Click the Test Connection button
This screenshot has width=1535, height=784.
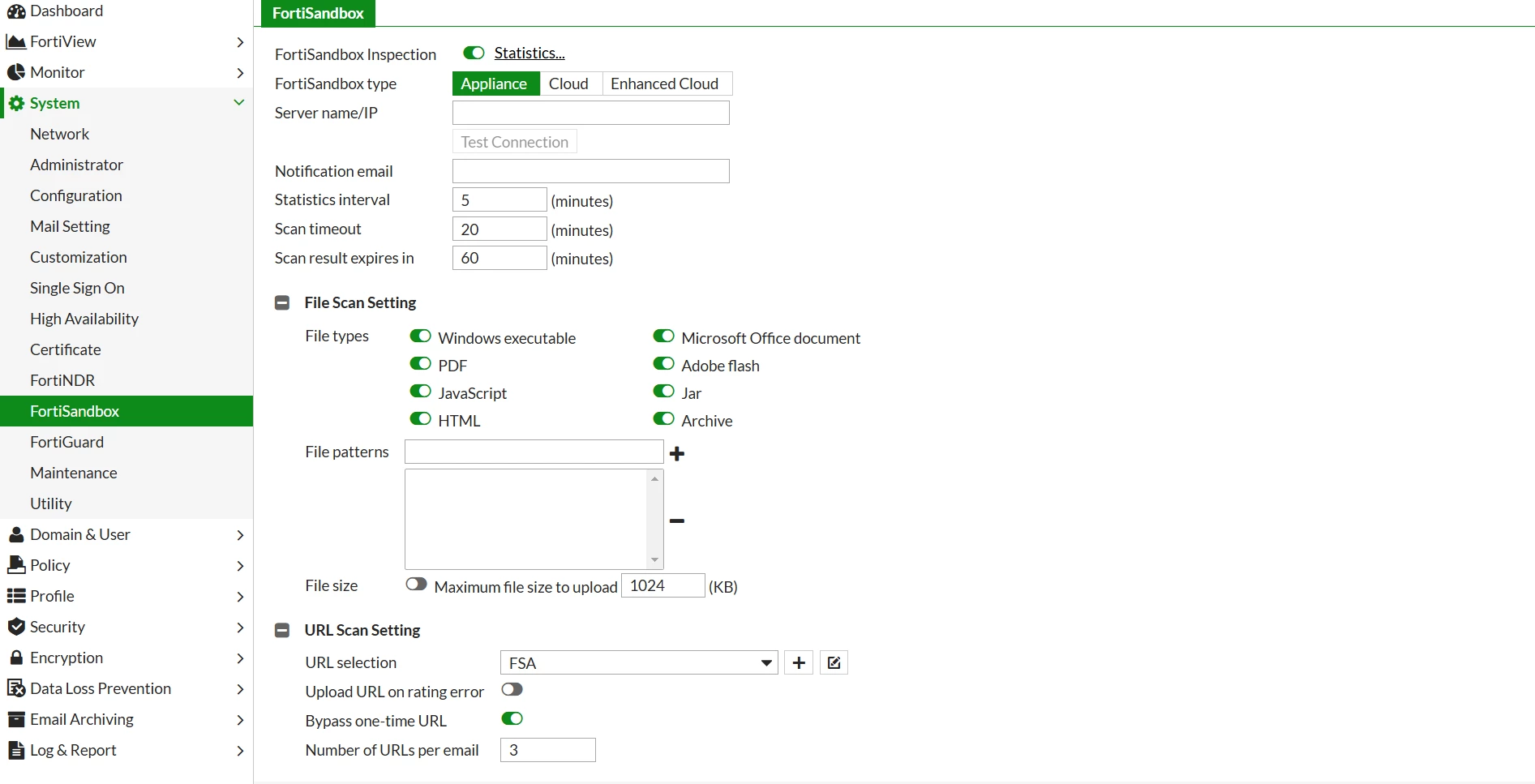[515, 142]
